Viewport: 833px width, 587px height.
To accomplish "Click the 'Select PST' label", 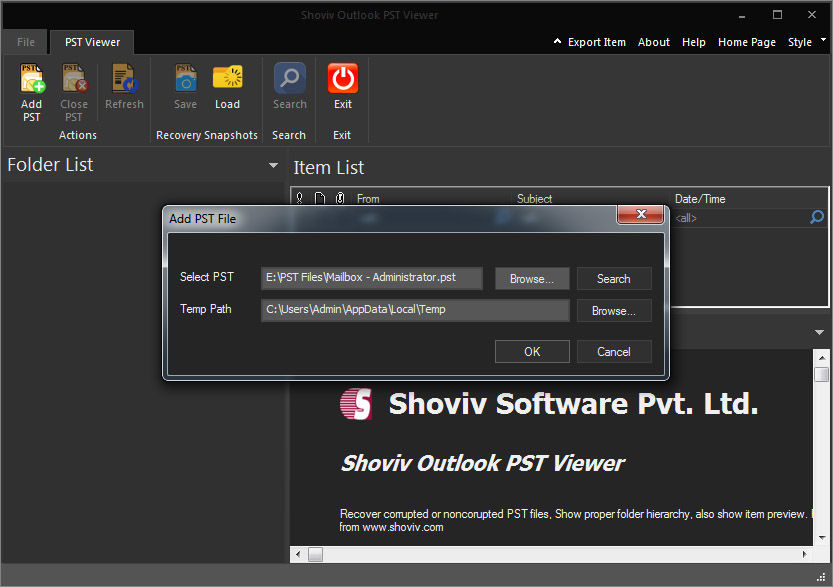I will click(x=207, y=277).
